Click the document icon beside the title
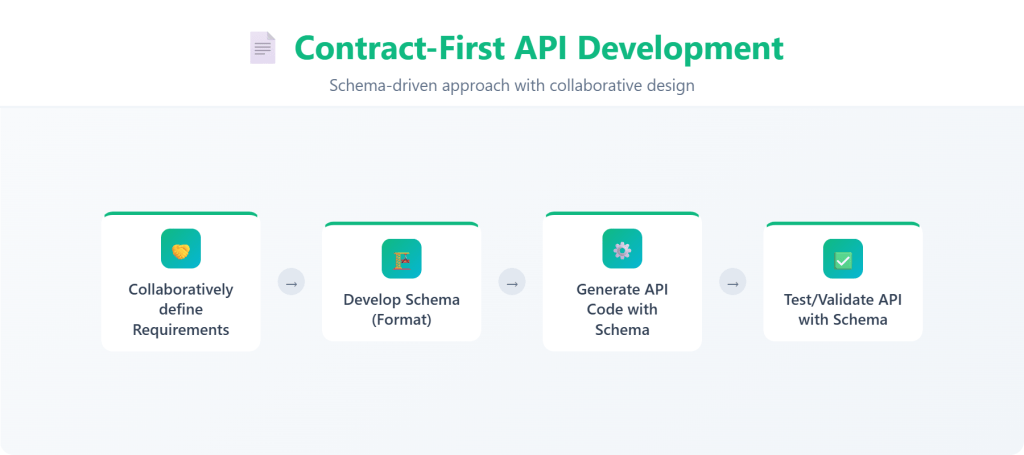The height and width of the screenshot is (455, 1024). [x=262, y=48]
